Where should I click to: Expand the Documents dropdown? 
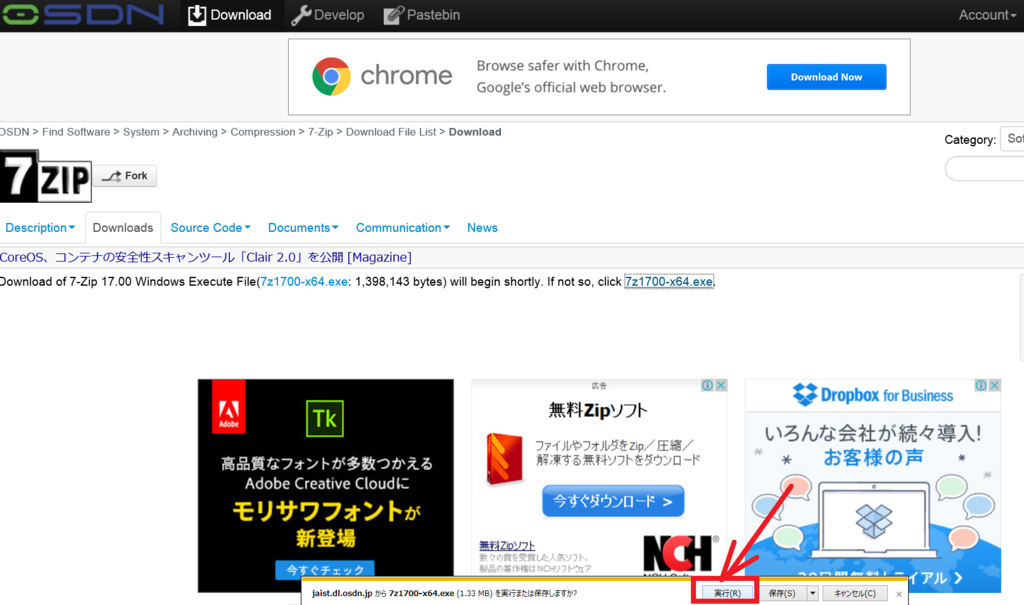click(x=303, y=228)
